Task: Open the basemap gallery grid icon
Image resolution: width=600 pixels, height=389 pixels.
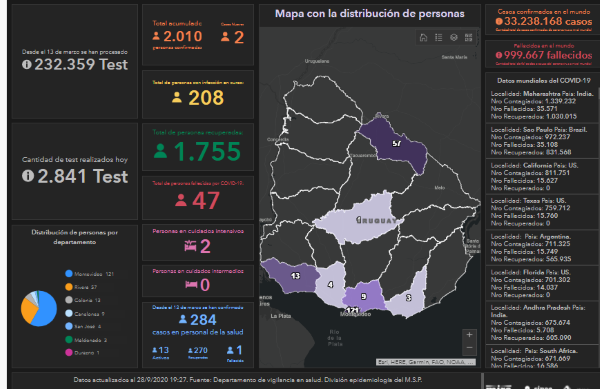Action: (x=469, y=37)
